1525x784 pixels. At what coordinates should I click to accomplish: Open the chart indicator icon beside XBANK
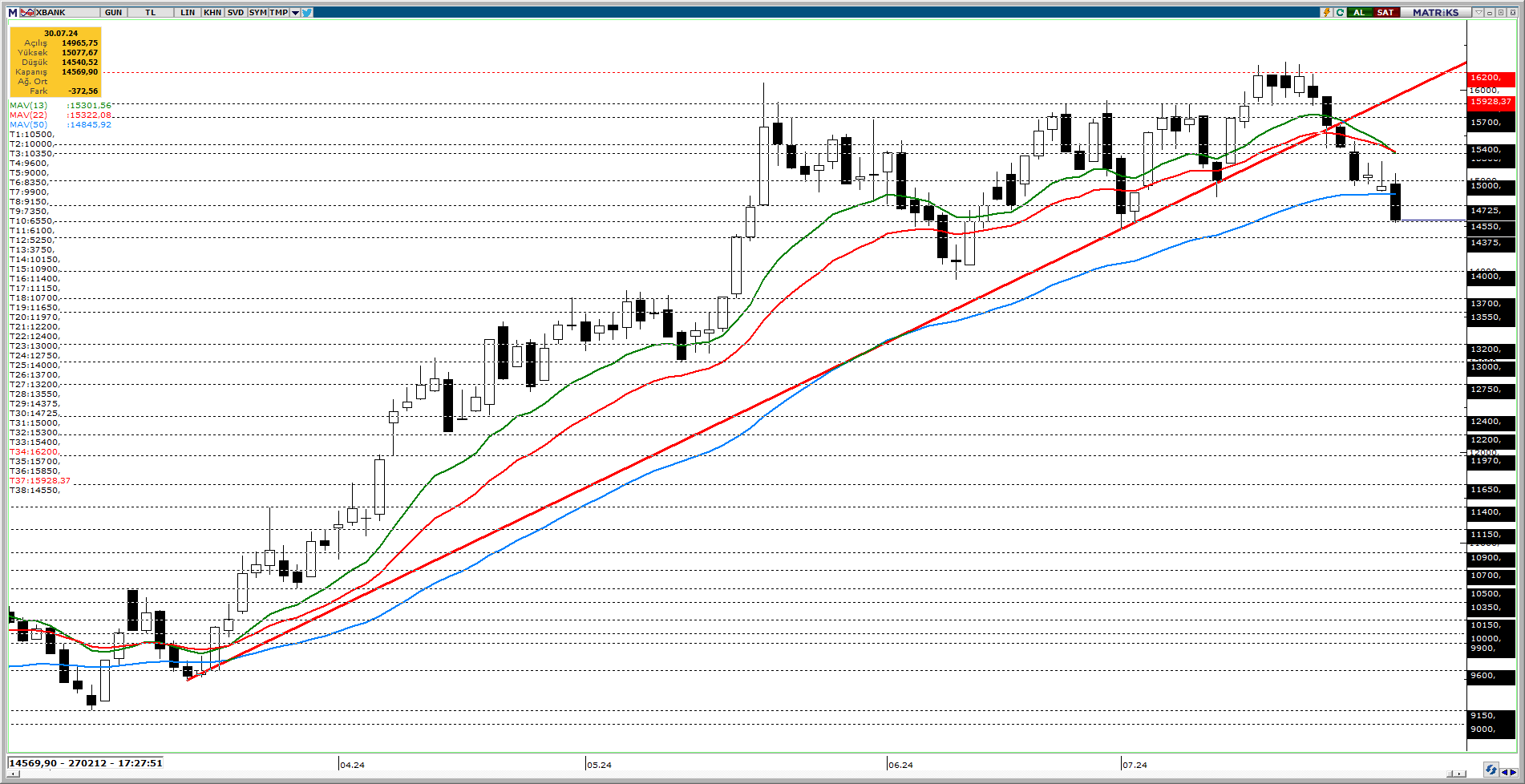[27, 12]
